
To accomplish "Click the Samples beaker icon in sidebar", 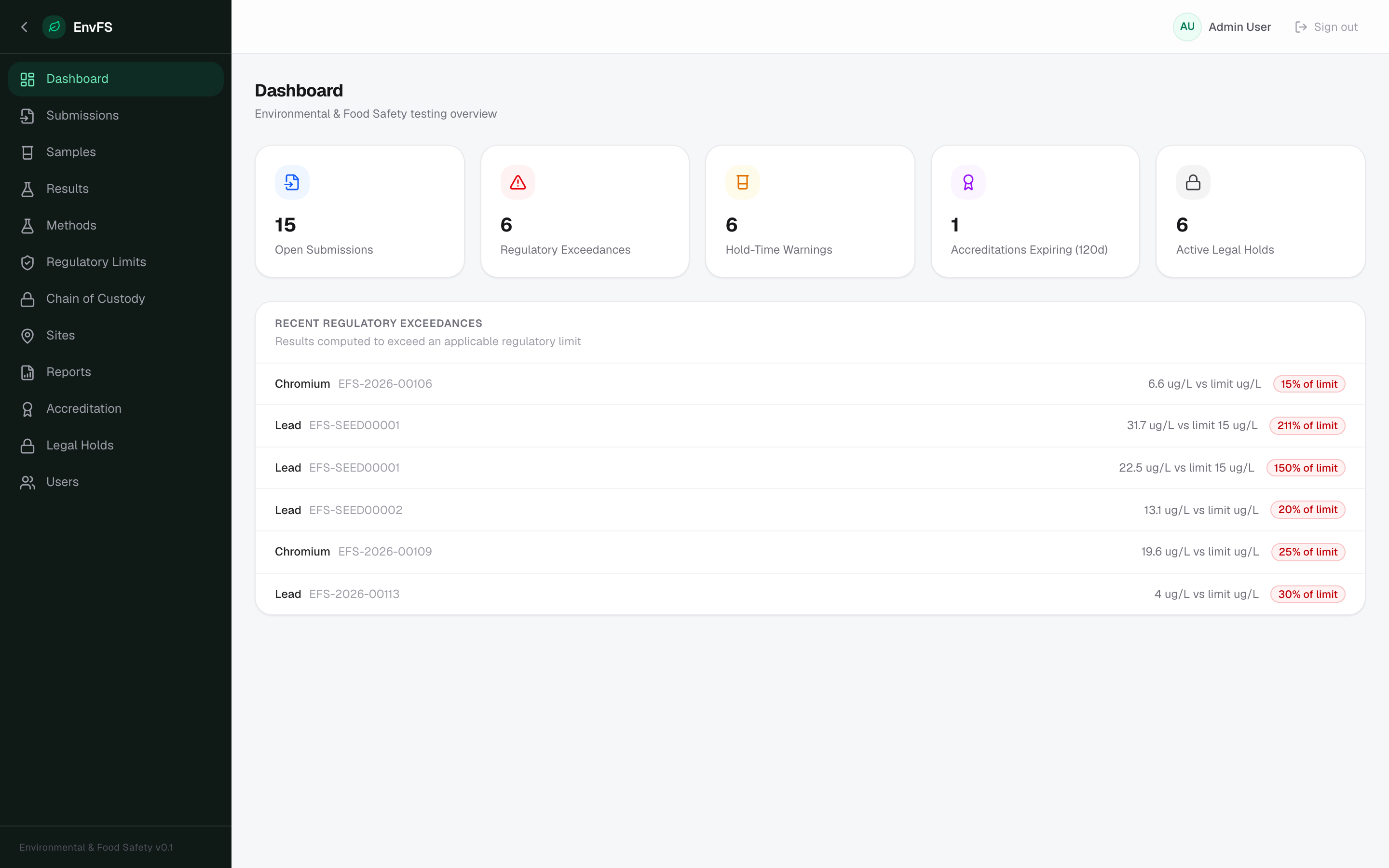I will click(27, 153).
